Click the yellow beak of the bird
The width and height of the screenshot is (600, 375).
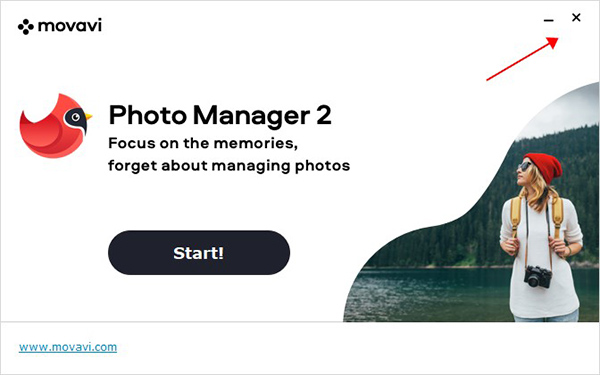[89, 116]
